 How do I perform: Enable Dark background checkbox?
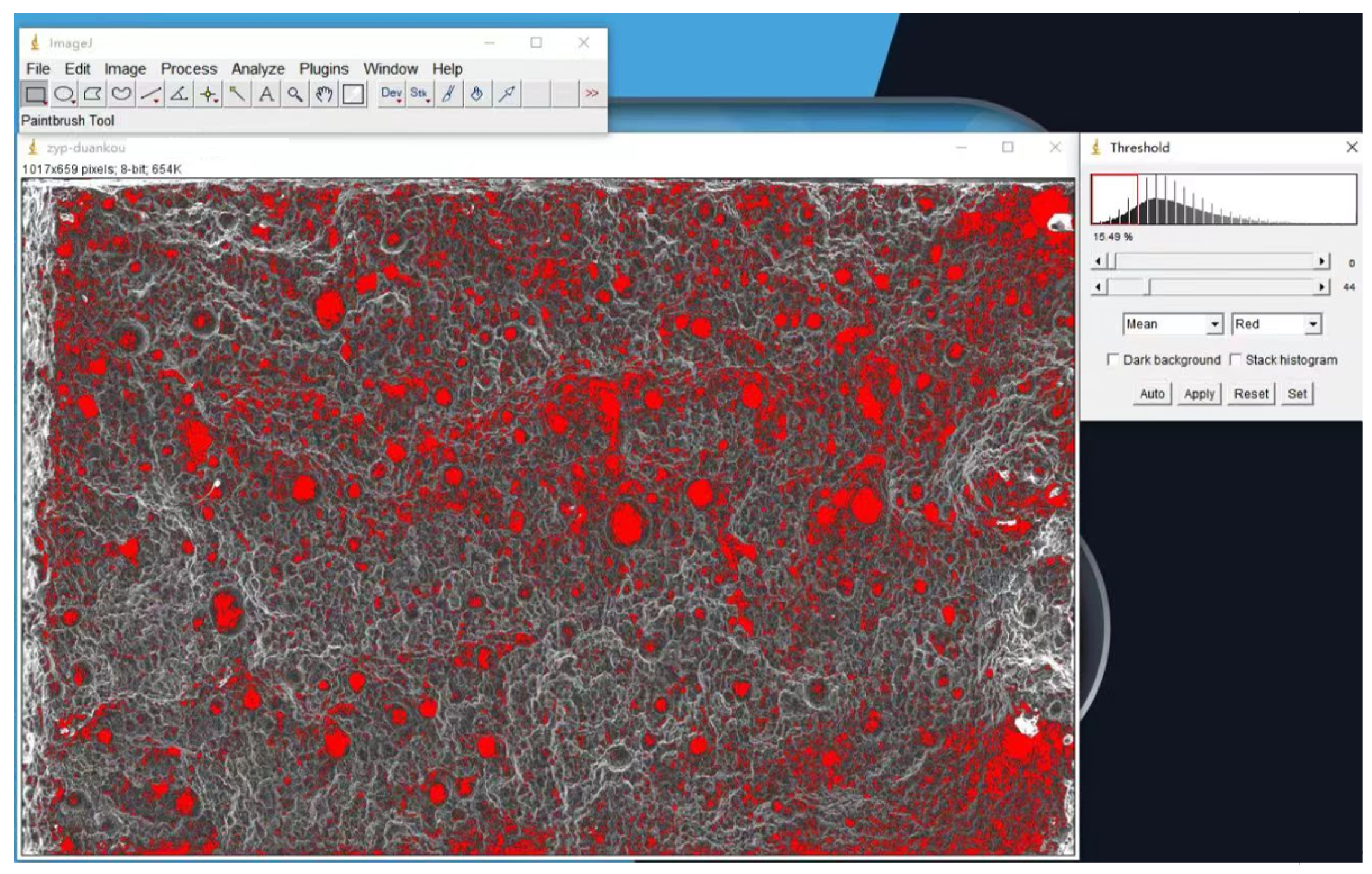1112,360
